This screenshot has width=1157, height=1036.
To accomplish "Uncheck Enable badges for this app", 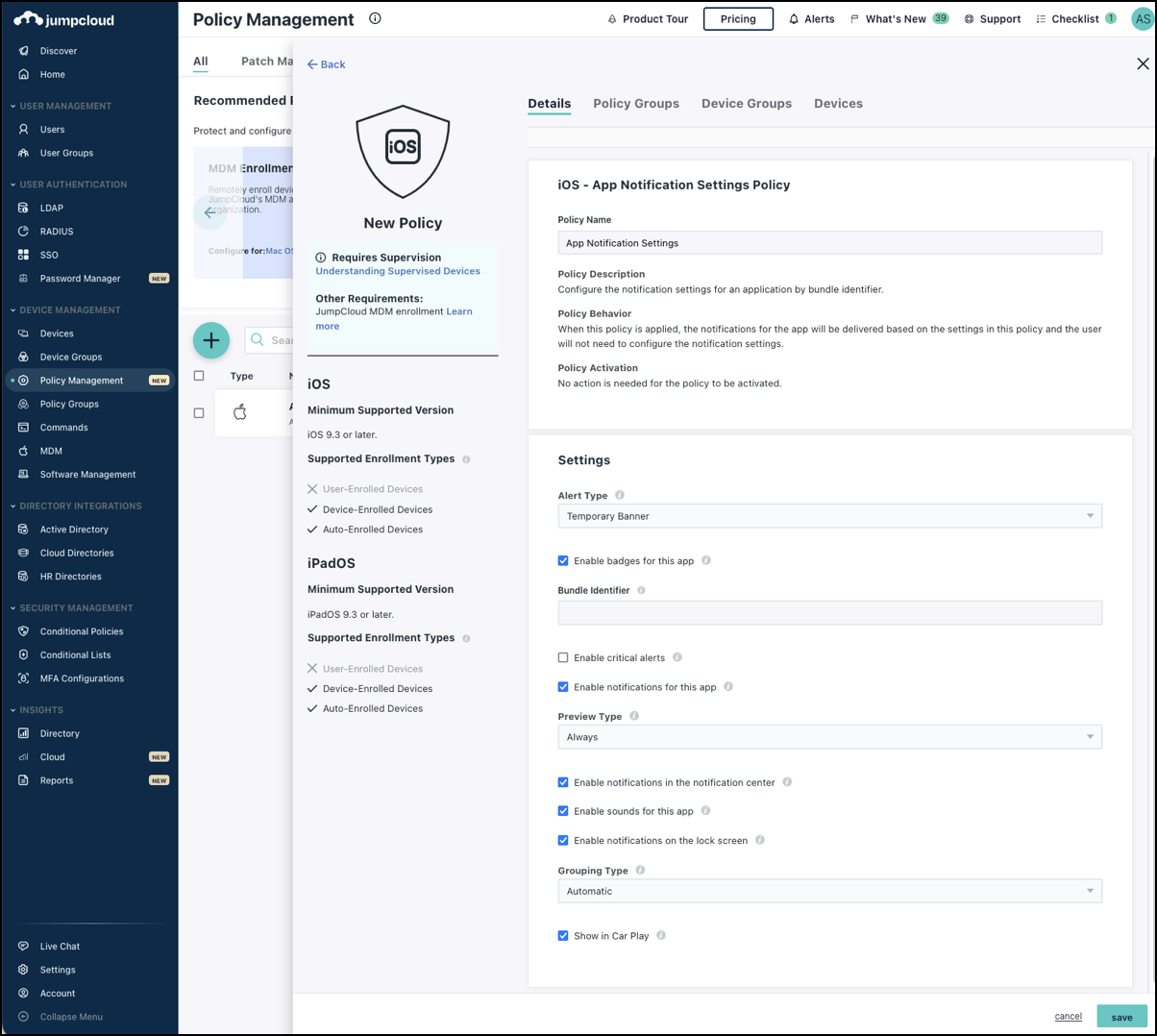I will point(563,560).
